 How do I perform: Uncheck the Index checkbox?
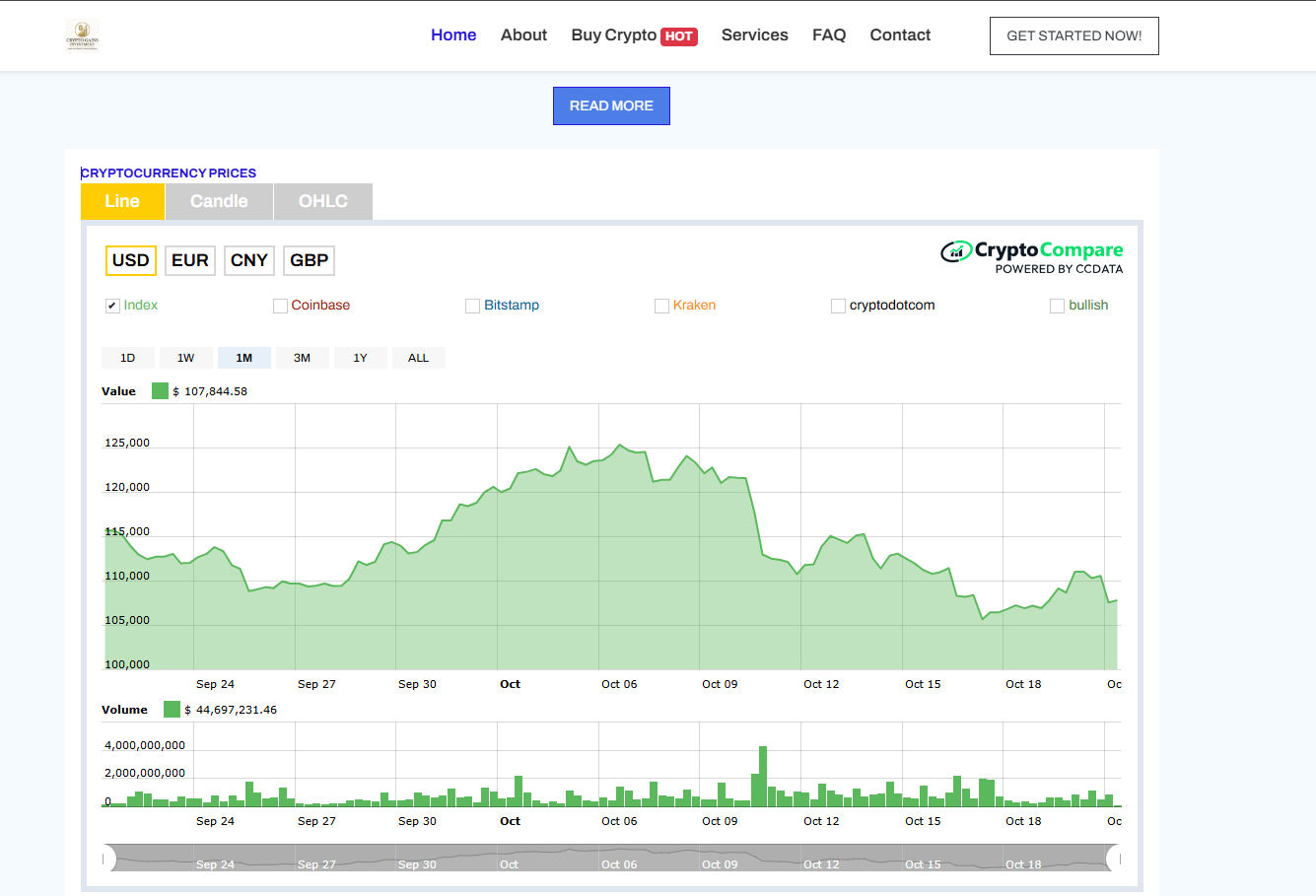[x=112, y=306]
